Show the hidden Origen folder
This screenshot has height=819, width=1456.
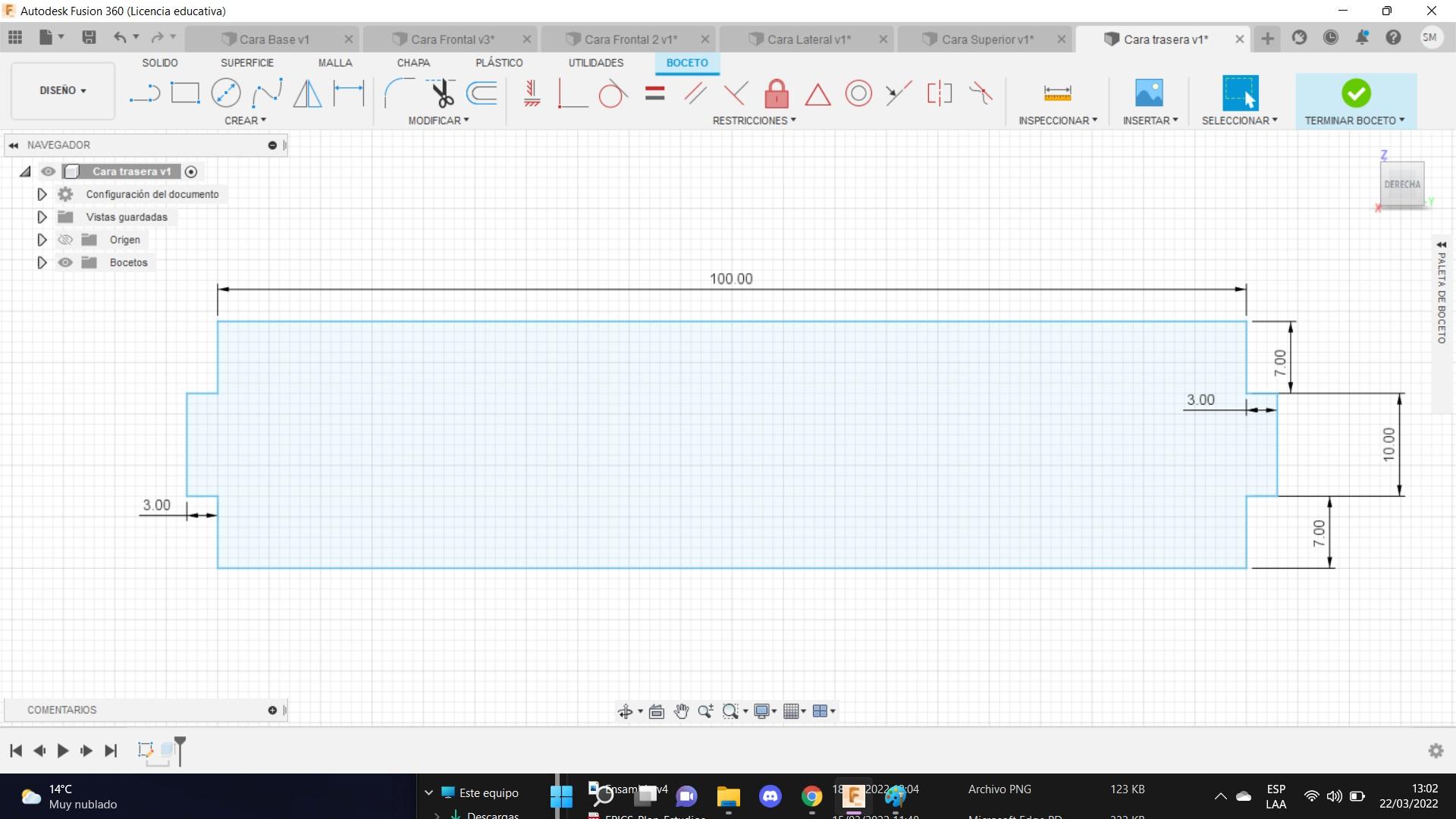coord(66,240)
